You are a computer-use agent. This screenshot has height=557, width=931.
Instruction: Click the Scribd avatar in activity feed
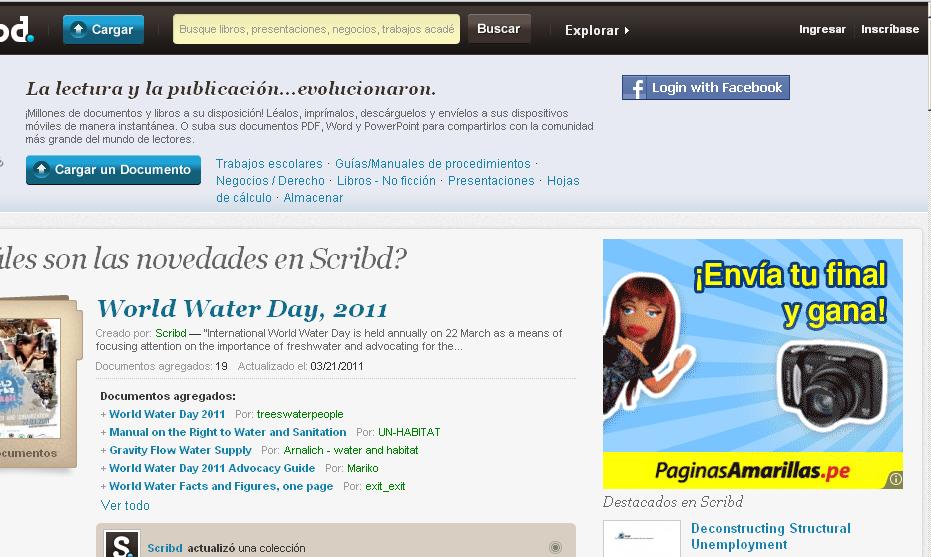pyautogui.click(x=122, y=544)
